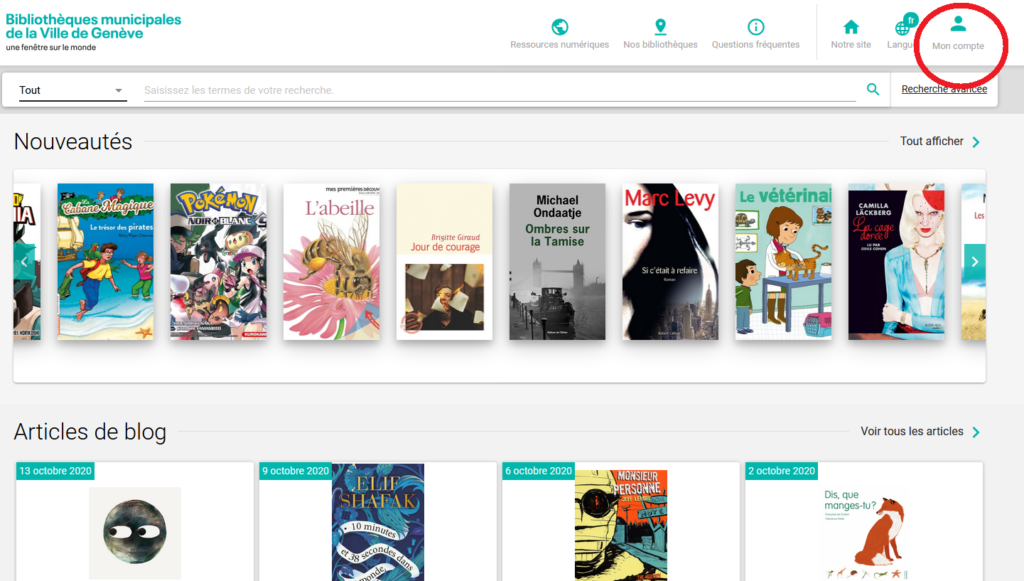Click Bibliothèques municipales de Genève logo
Screen dimensions: 1024x581
pos(93,32)
